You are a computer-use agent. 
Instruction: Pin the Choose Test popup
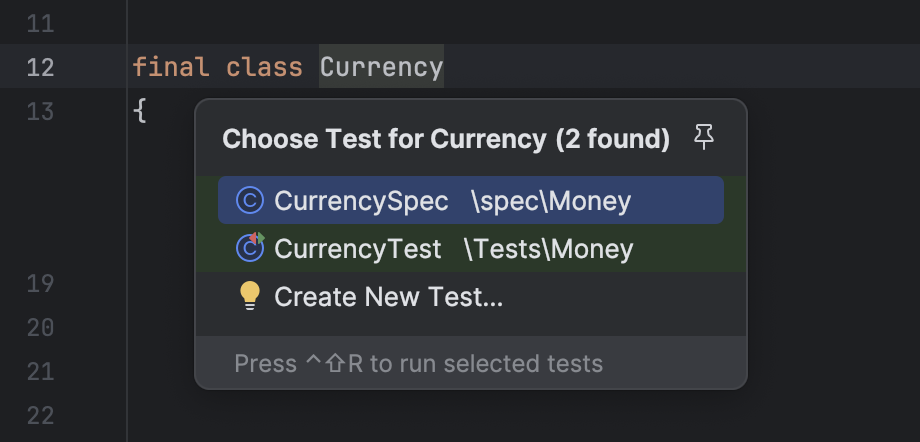pyautogui.click(x=704, y=139)
